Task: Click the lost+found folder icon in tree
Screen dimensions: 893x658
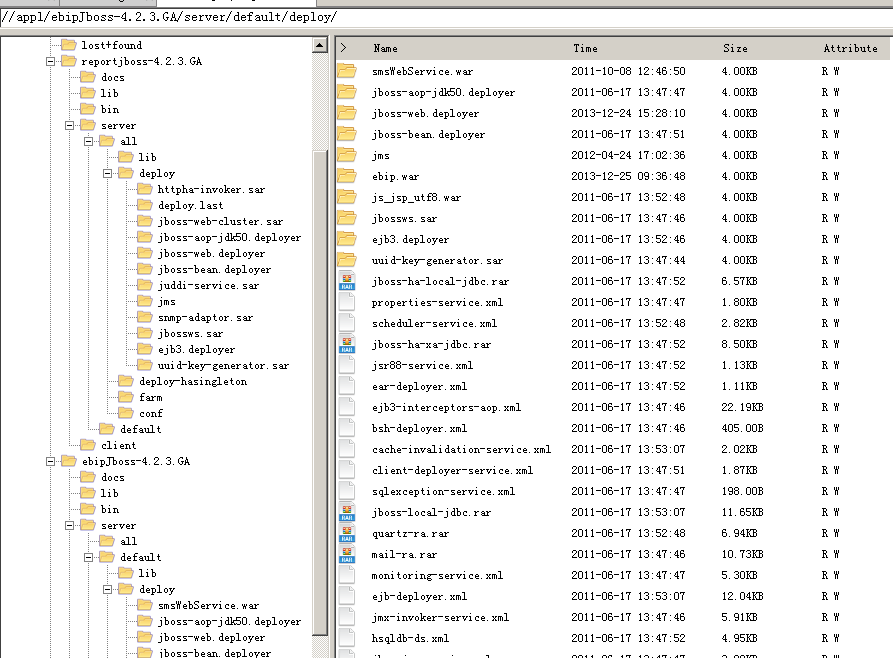Action: tap(69, 44)
